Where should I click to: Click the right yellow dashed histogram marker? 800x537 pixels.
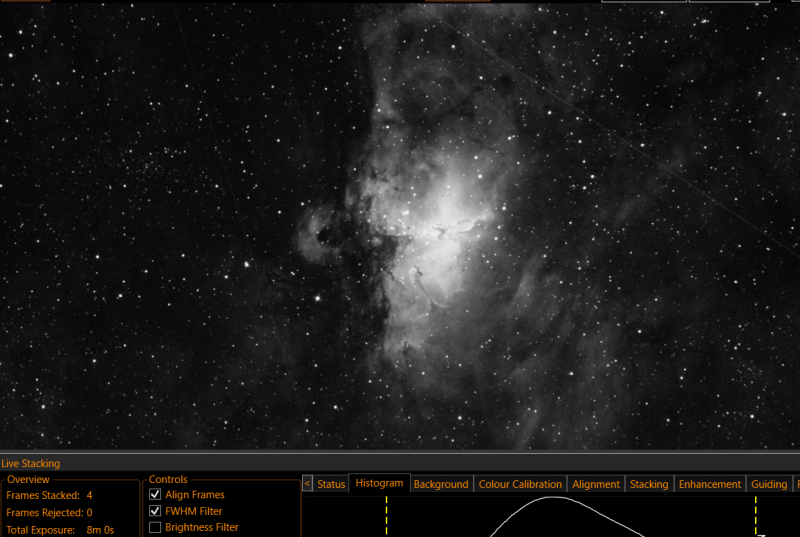pyautogui.click(x=756, y=516)
